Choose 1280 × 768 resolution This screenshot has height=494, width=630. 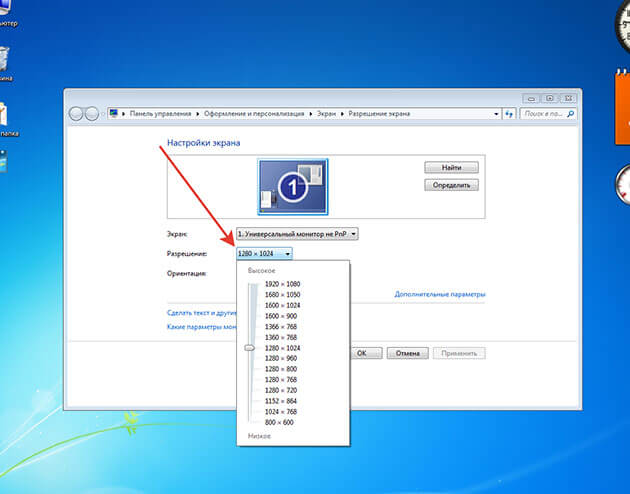click(280, 380)
